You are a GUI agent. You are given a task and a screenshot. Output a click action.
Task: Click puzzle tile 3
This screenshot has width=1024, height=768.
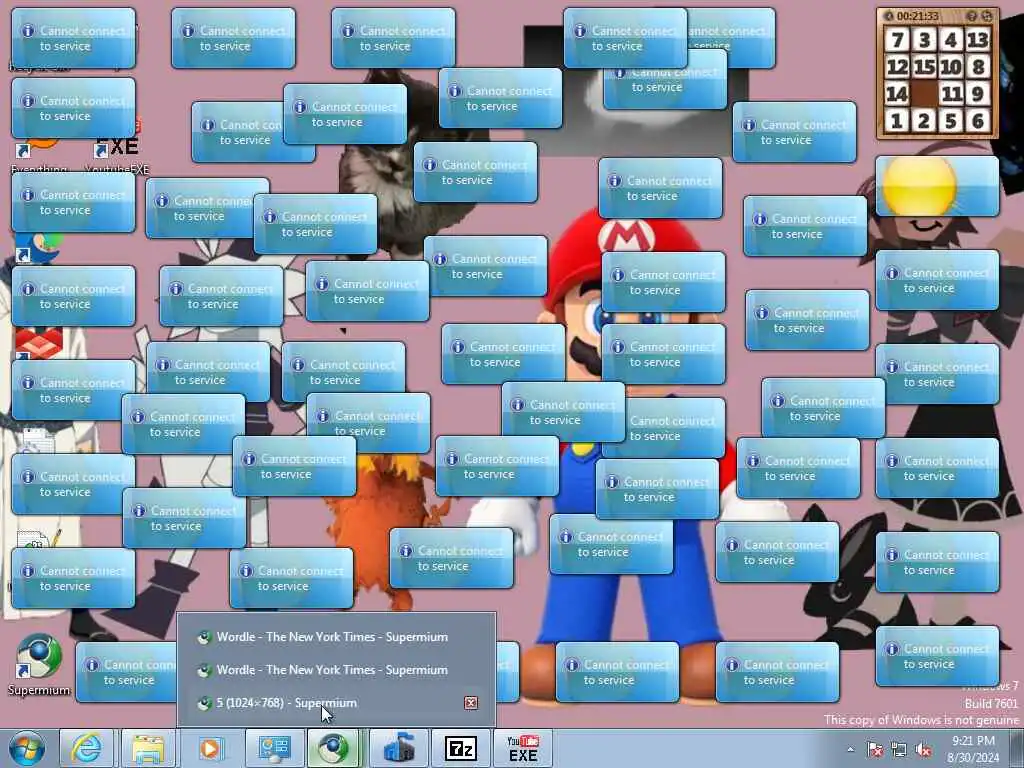point(924,40)
